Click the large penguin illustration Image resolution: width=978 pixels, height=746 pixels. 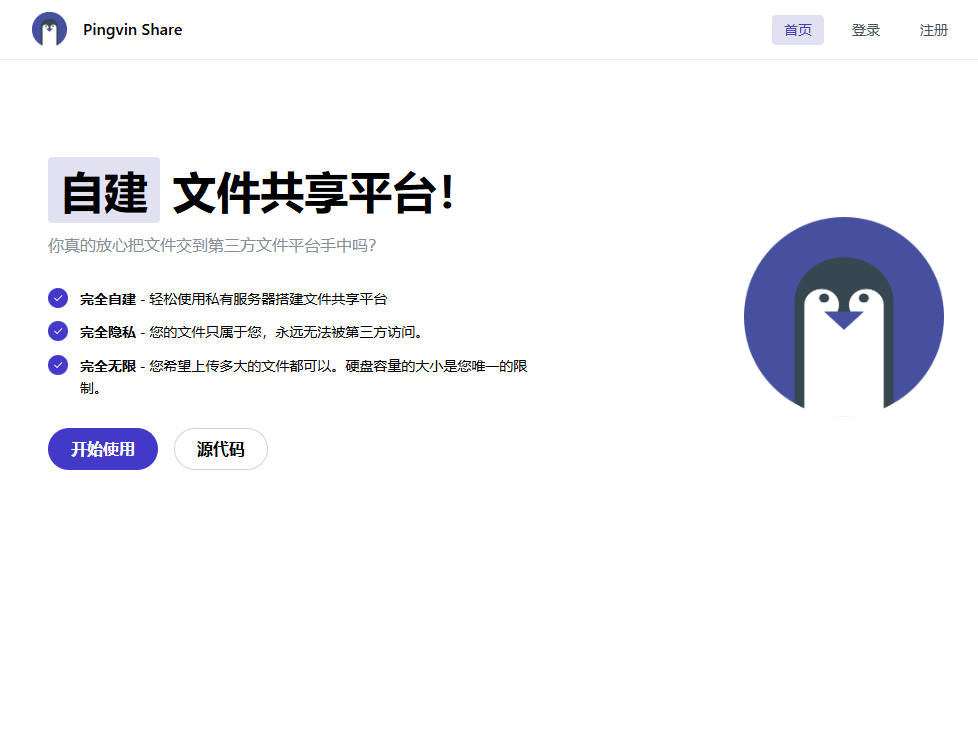[843, 316]
